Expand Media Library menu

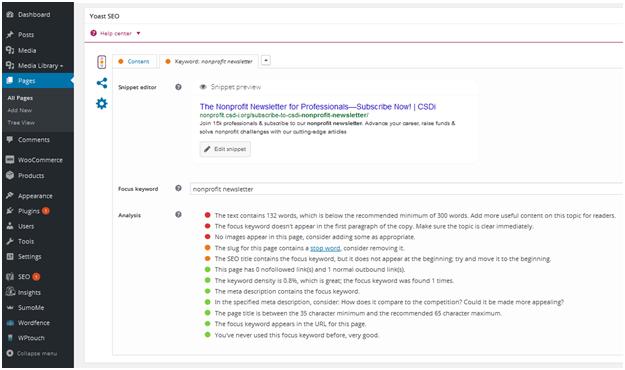tap(41, 66)
